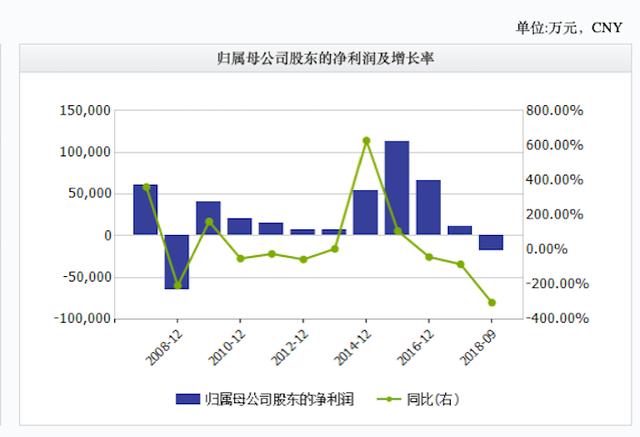
Task: Click the 800.00% right axis label
Action: point(554,111)
